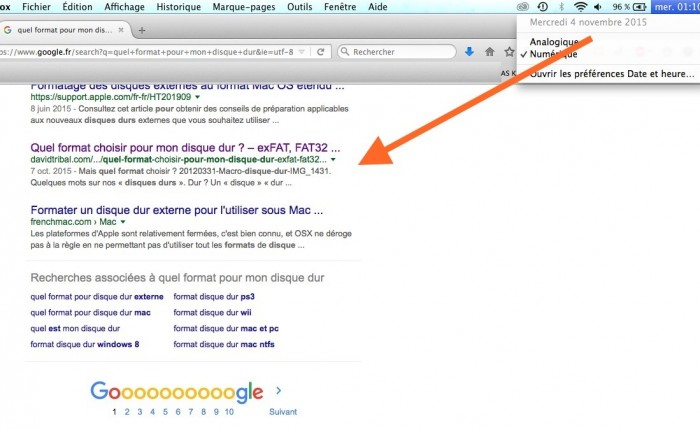Search format disque dur ps3

(214, 296)
